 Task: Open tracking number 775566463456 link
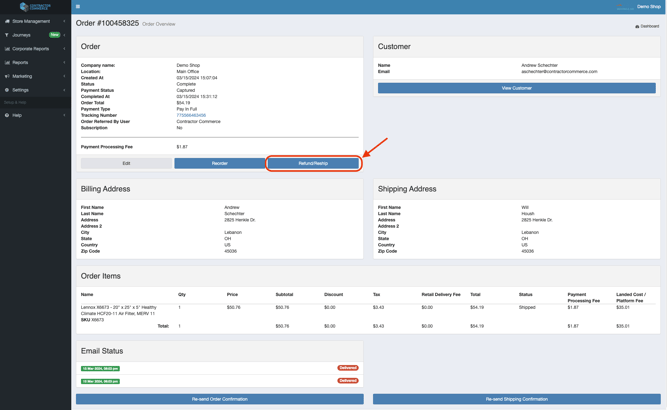[x=191, y=115]
